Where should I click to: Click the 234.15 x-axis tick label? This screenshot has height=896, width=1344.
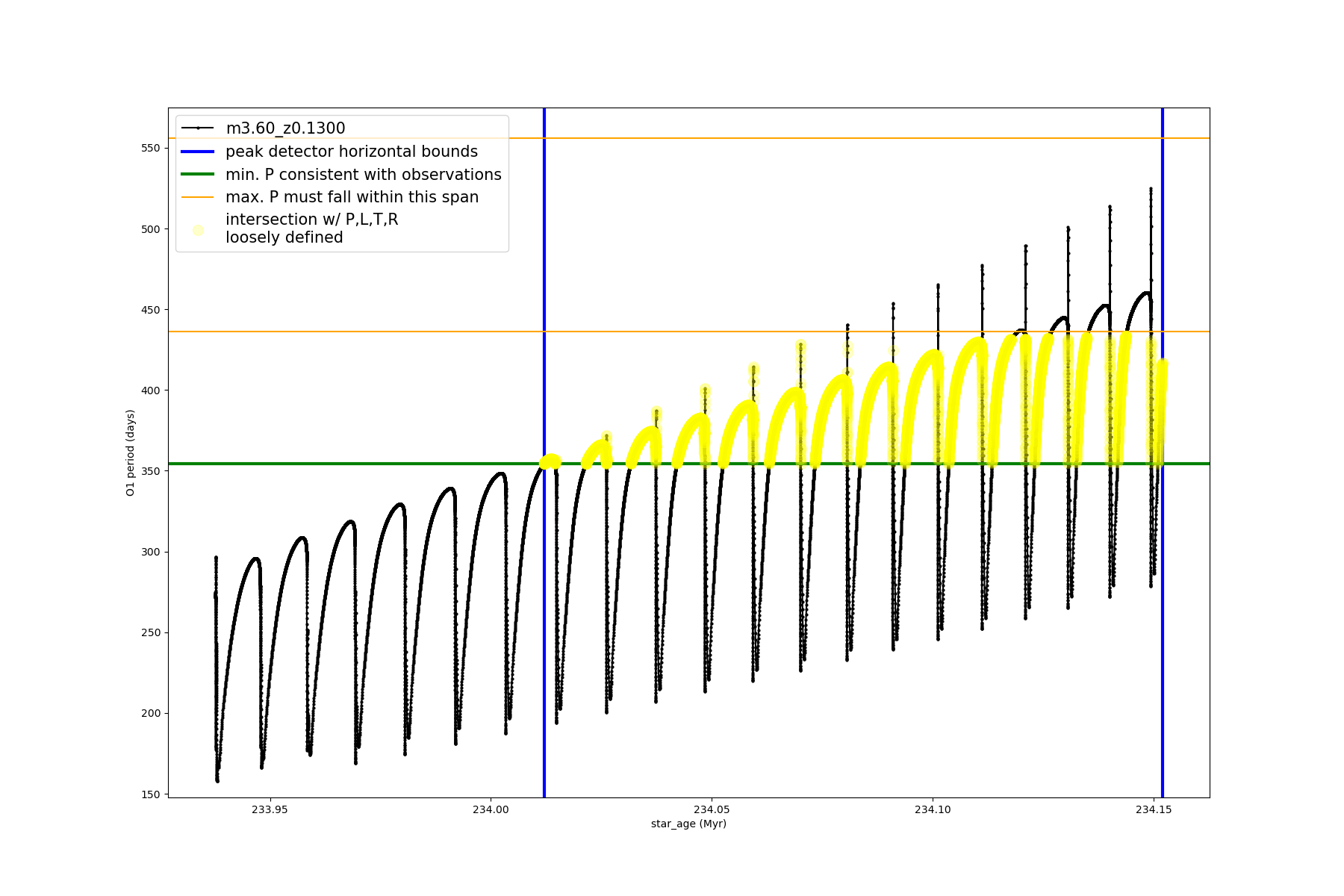(1154, 809)
